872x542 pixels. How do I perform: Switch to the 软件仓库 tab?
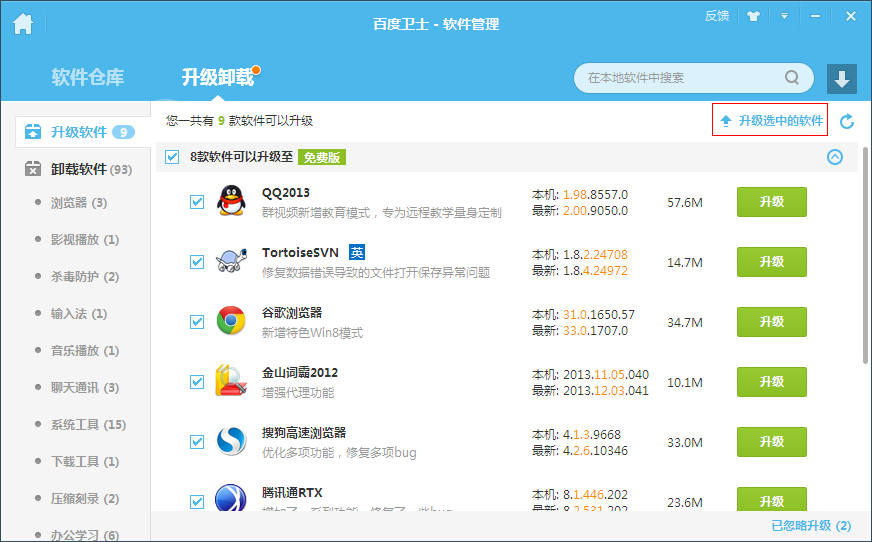point(88,77)
